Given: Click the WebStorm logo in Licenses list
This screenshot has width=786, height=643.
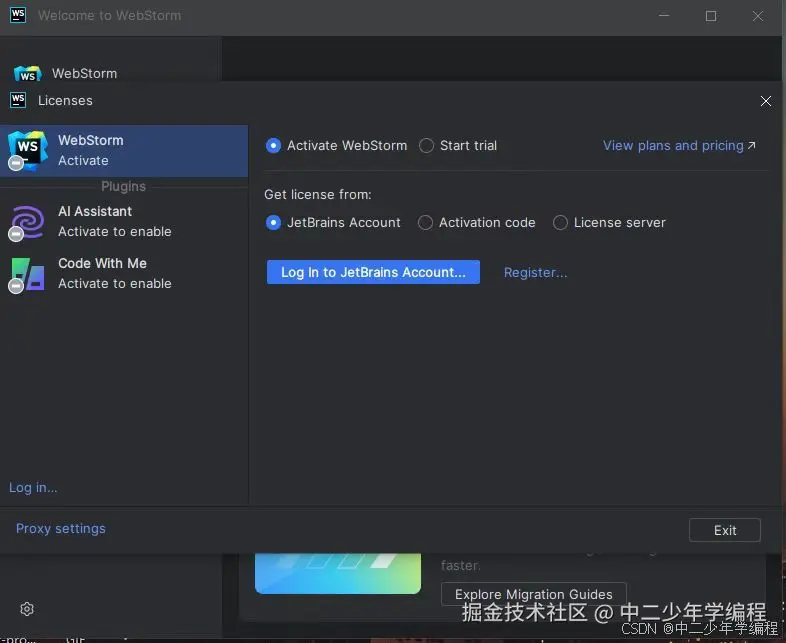Looking at the screenshot, I should click(x=28, y=149).
